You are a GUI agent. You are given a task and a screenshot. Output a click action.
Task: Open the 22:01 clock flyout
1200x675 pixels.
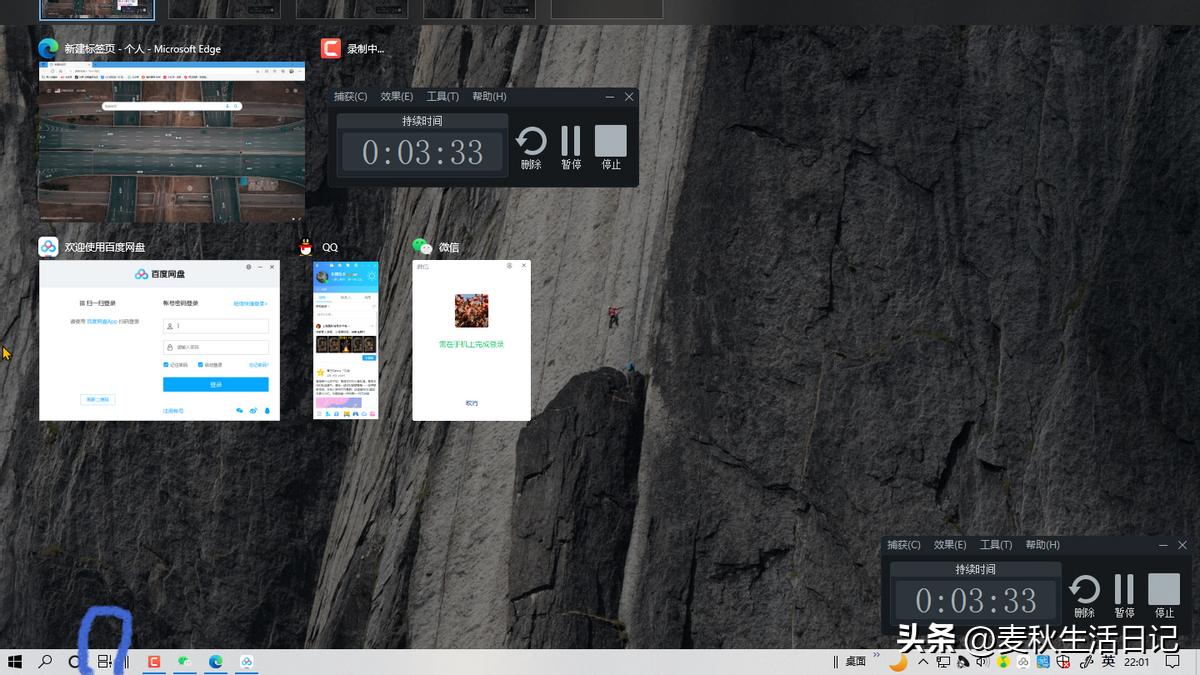[x=1136, y=662]
